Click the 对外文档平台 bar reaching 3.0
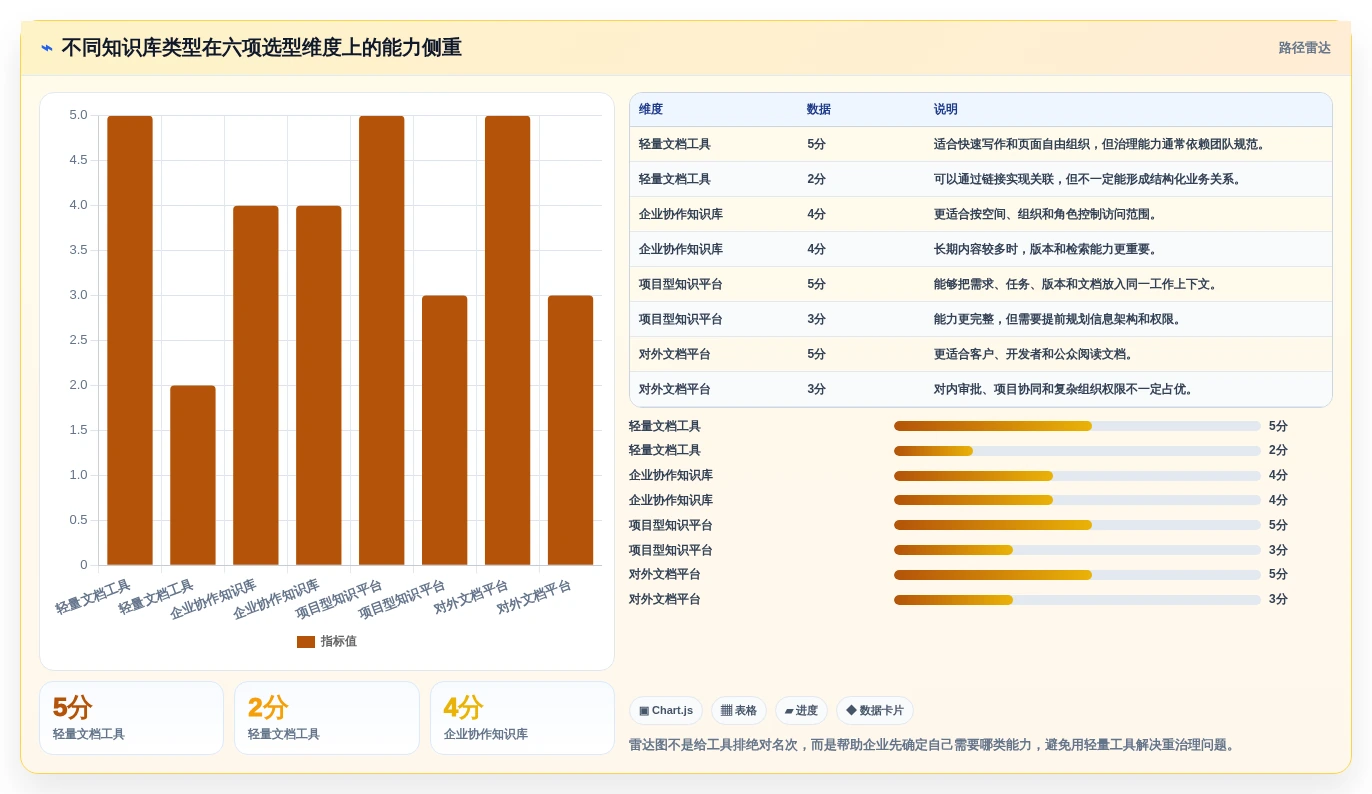 571,430
